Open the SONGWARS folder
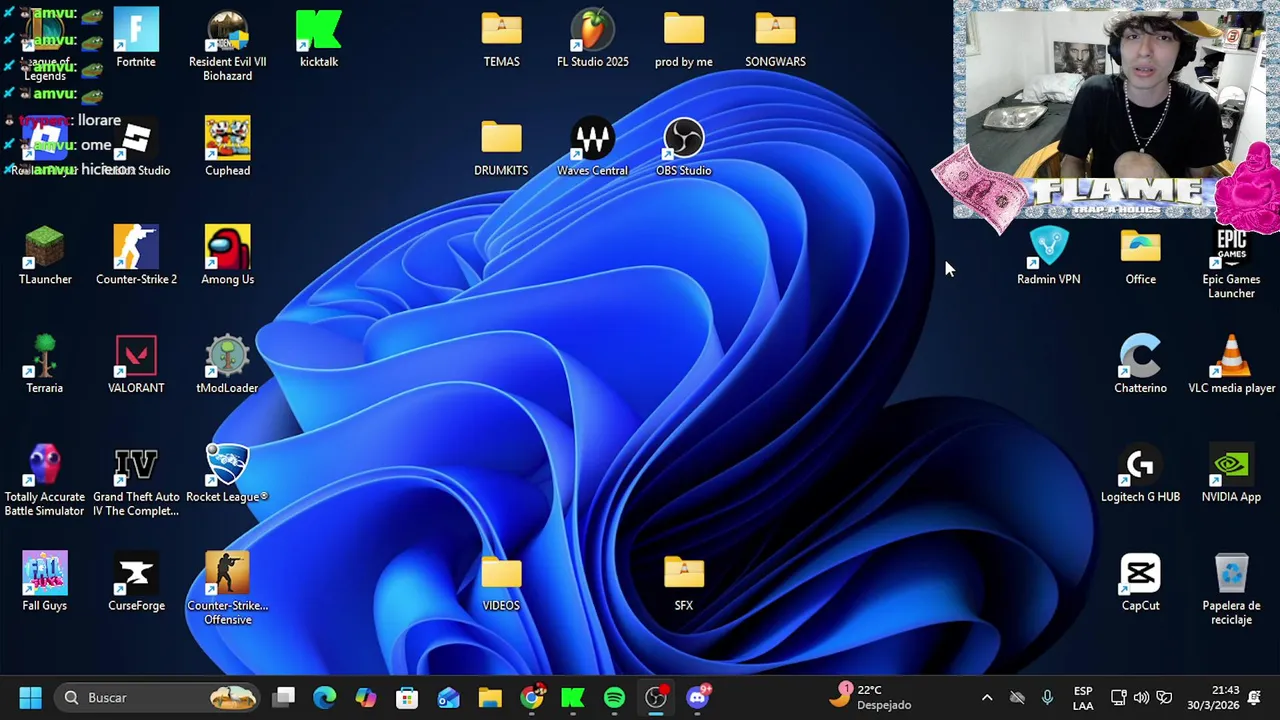1280x720 pixels. 775,39
